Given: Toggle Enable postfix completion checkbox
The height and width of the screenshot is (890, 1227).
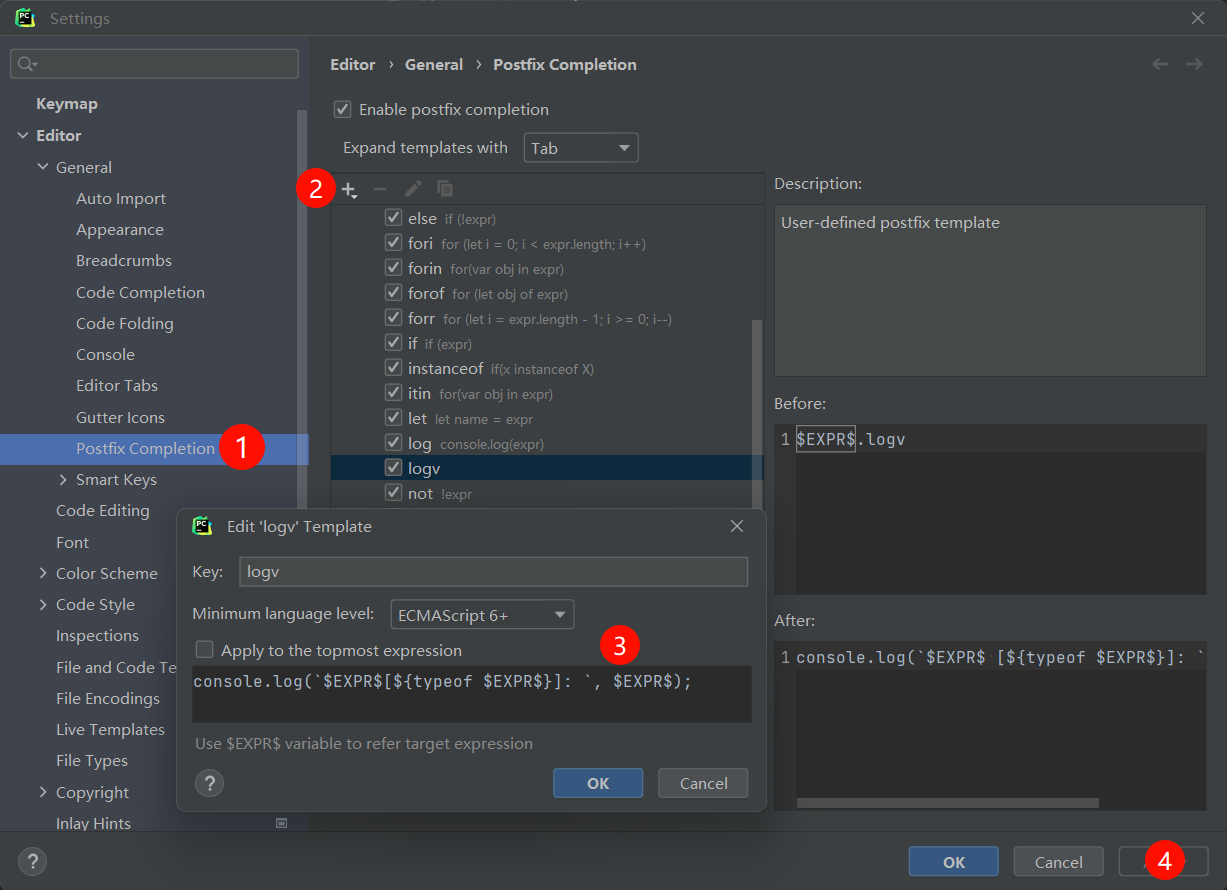Looking at the screenshot, I should (x=343, y=110).
